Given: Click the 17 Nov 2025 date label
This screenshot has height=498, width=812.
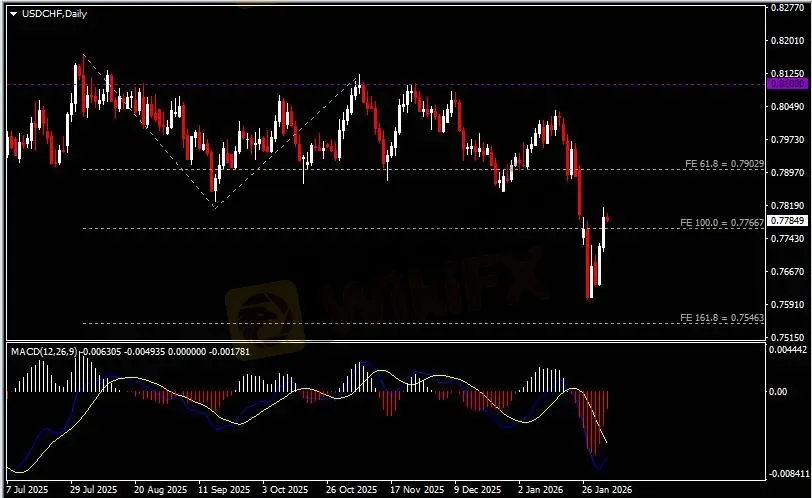Looking at the screenshot, I should coord(414,491).
